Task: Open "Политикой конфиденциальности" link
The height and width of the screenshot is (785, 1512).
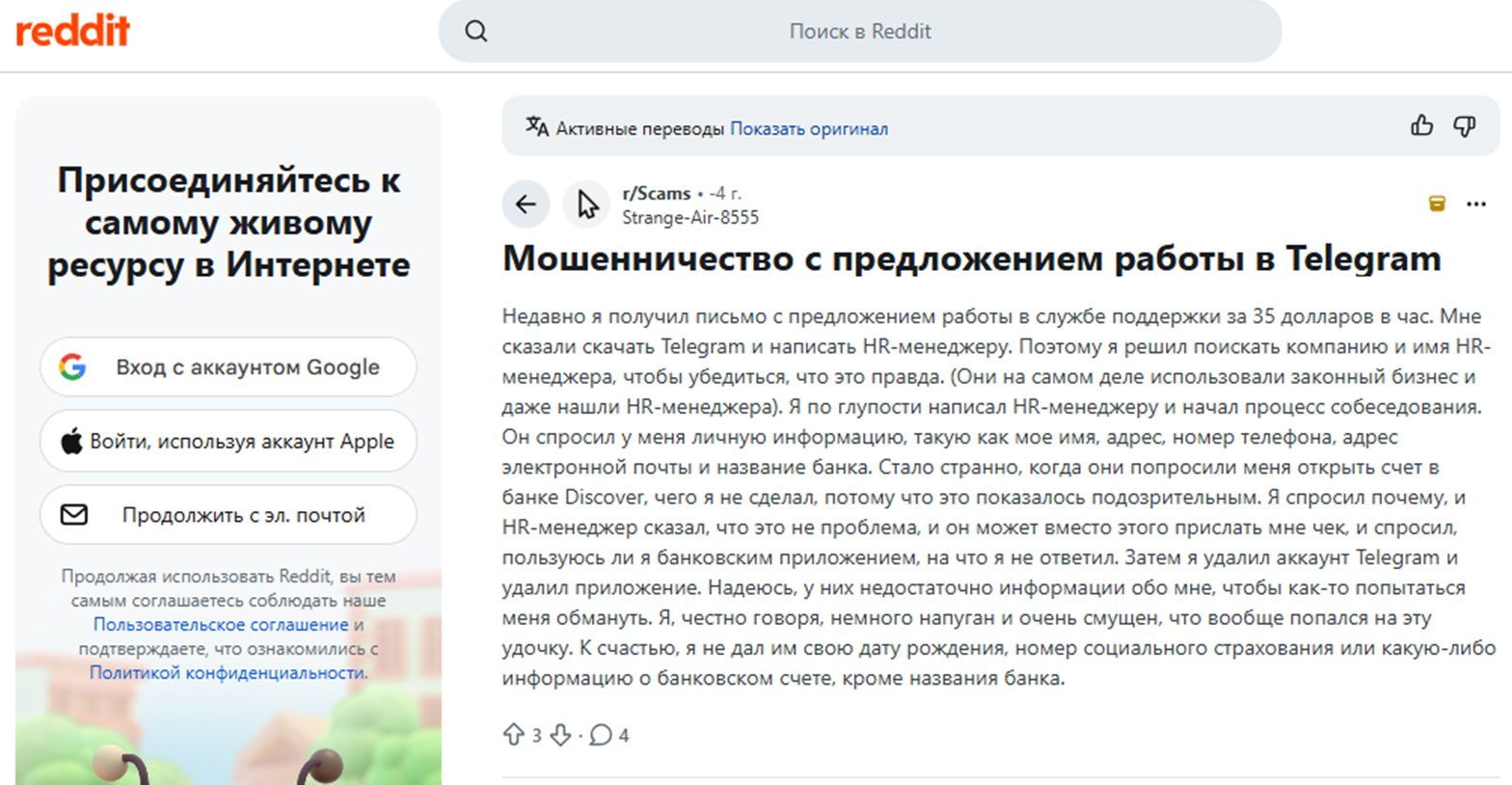Action: point(228,672)
